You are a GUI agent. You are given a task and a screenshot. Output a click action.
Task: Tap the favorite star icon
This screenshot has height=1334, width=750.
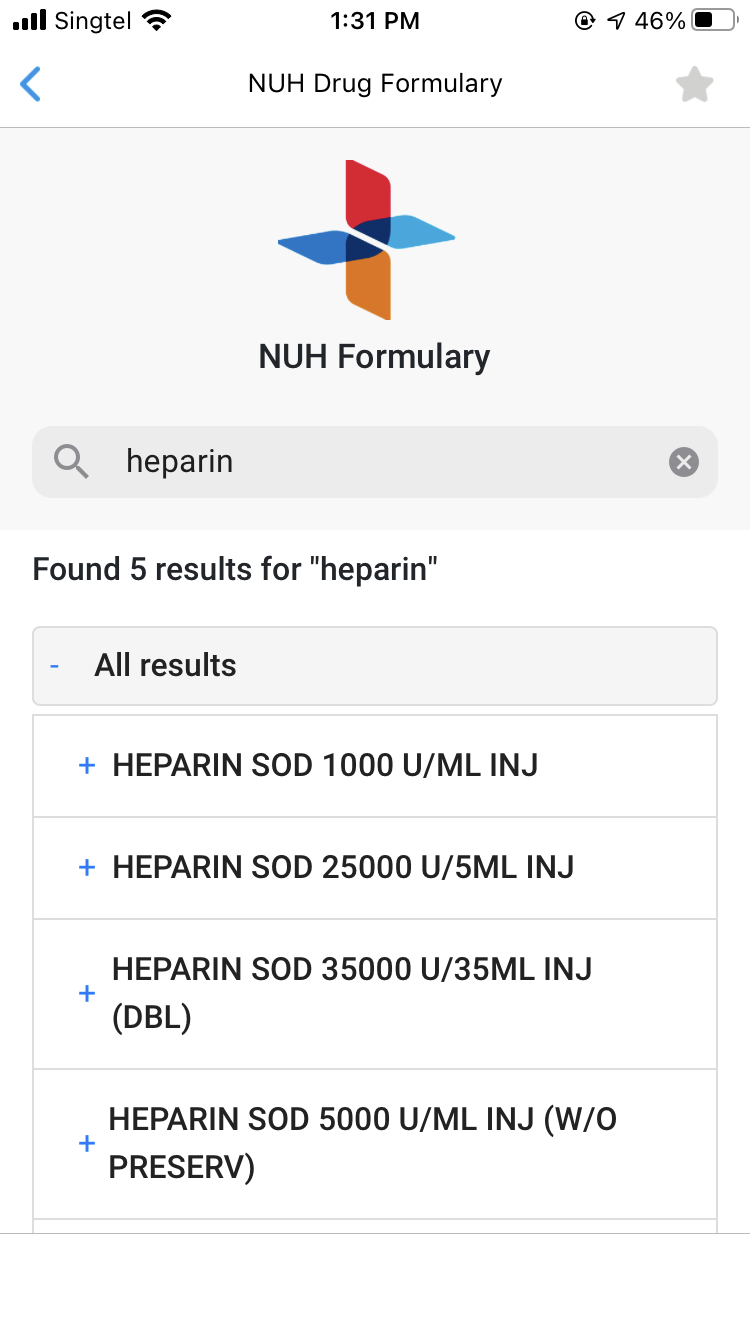(x=694, y=85)
